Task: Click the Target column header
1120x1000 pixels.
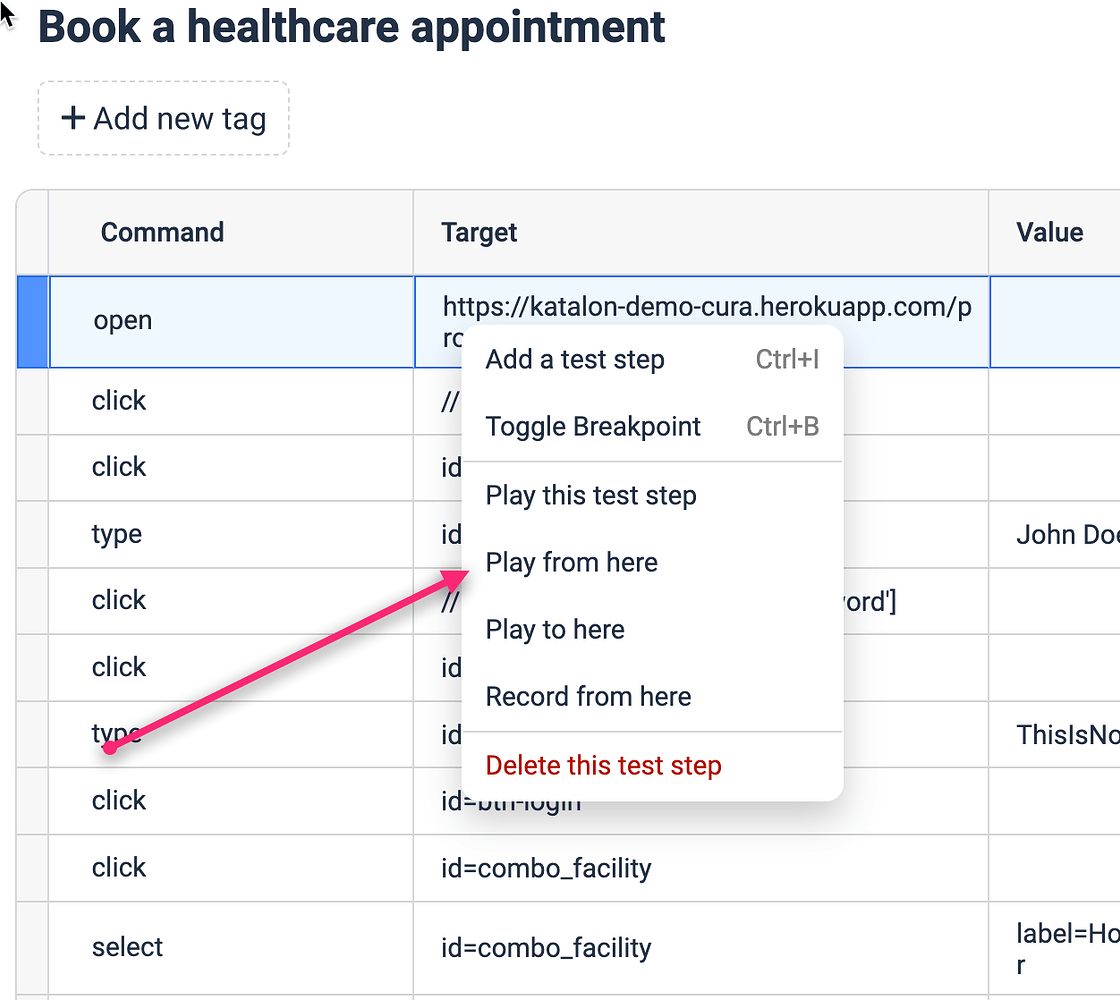Action: coord(479,232)
